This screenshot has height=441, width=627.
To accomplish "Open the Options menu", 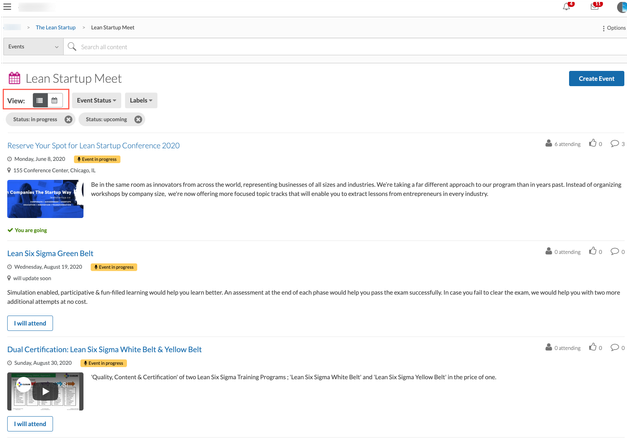I will tap(614, 28).
